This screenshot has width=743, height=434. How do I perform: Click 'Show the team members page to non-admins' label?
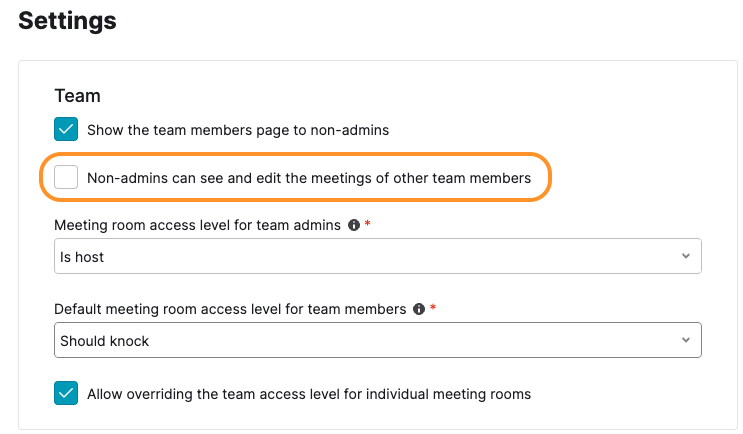(x=237, y=130)
